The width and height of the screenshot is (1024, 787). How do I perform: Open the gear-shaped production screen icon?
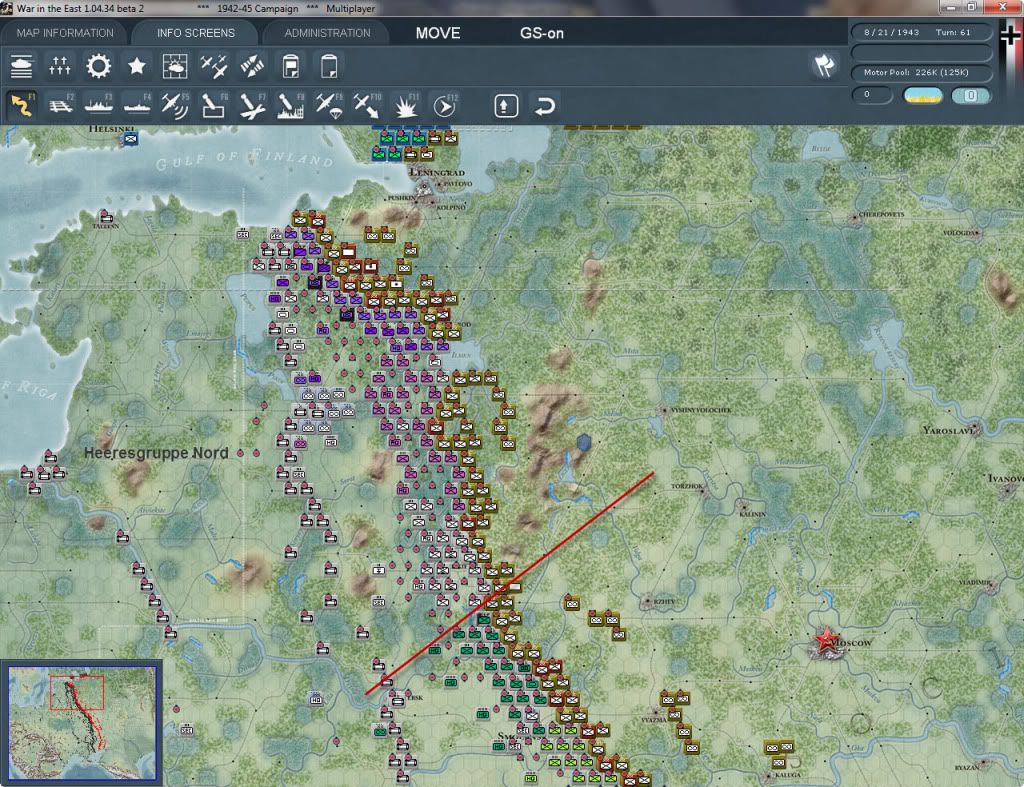(x=99, y=67)
